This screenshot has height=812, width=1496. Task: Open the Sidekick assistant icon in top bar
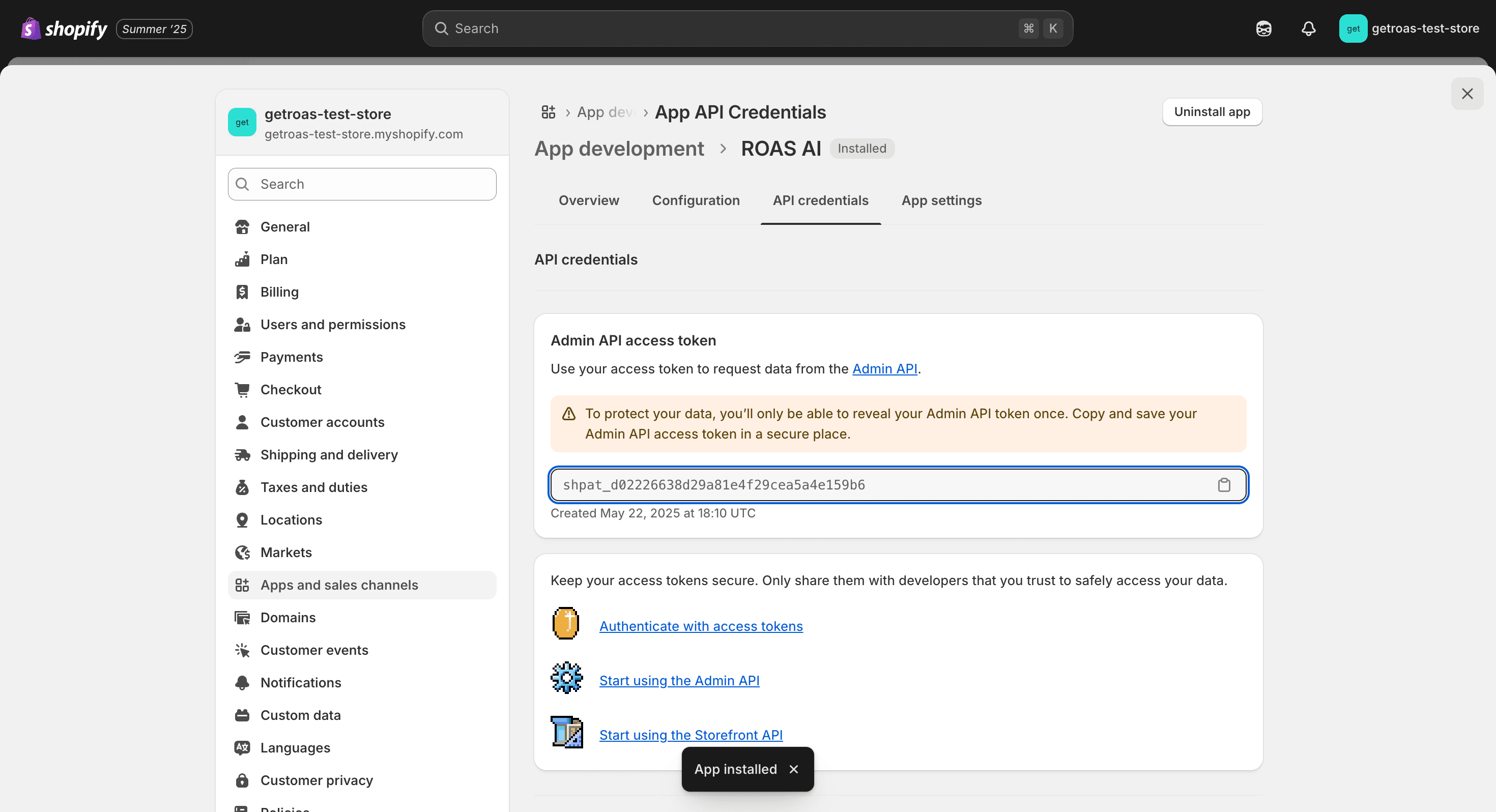(x=1263, y=28)
